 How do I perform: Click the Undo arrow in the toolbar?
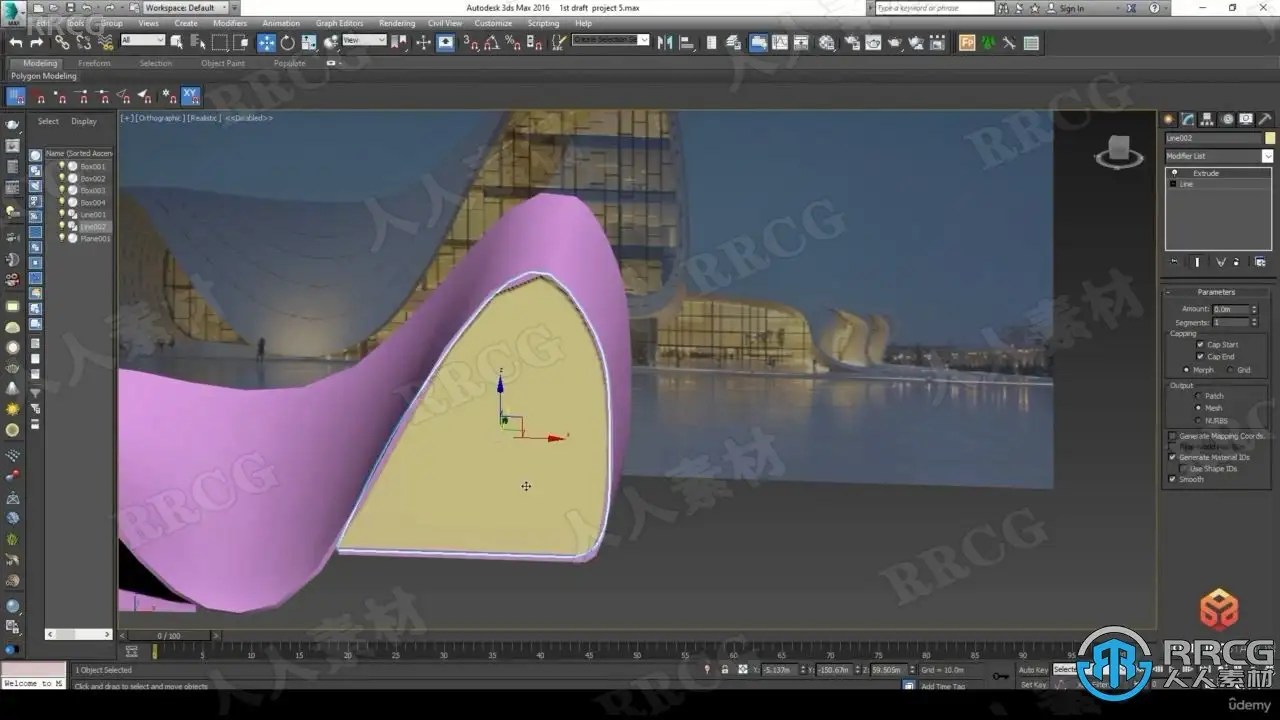[16, 42]
